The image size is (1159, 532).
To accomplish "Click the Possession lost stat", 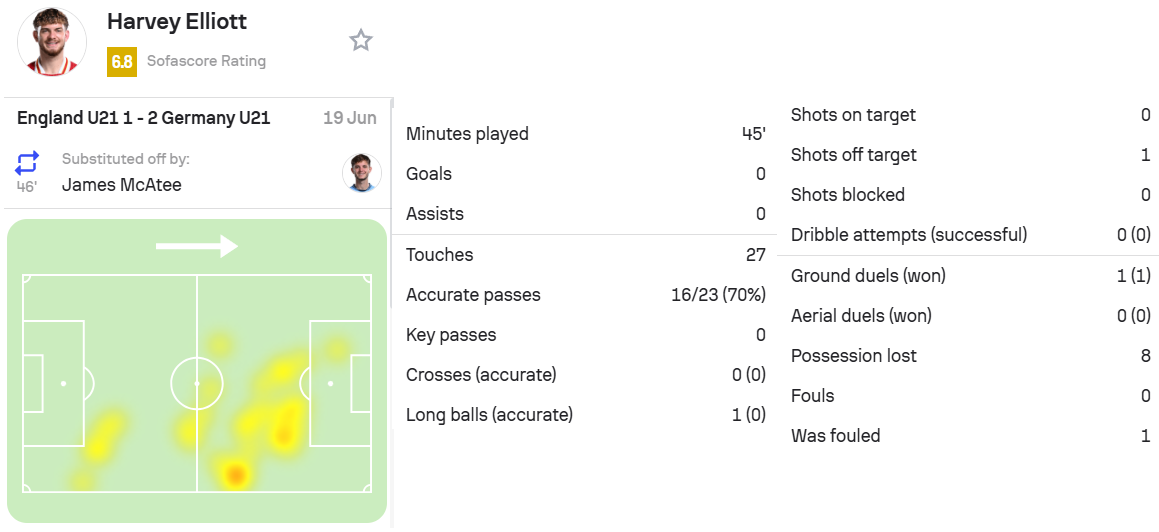I will pyautogui.click(x=971, y=355).
